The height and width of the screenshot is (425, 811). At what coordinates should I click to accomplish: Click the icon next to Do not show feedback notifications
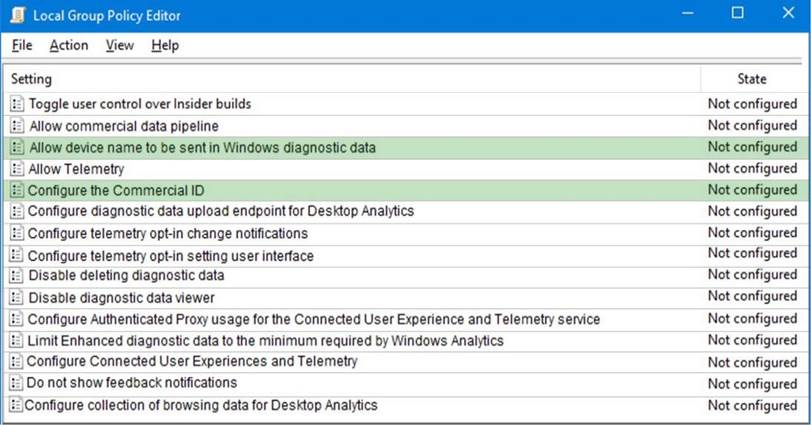[16, 383]
